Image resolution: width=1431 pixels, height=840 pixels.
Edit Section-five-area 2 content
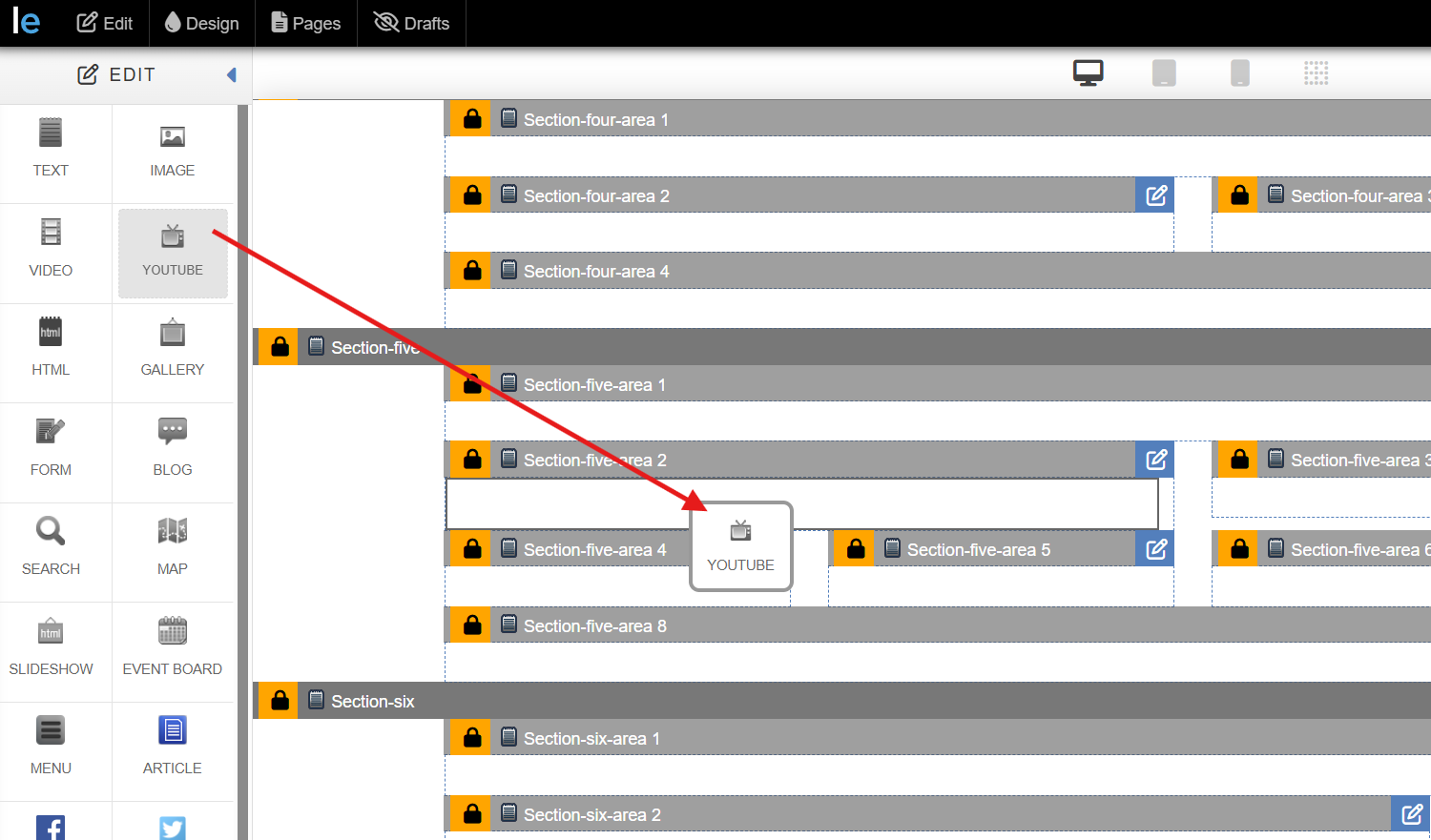click(1155, 460)
